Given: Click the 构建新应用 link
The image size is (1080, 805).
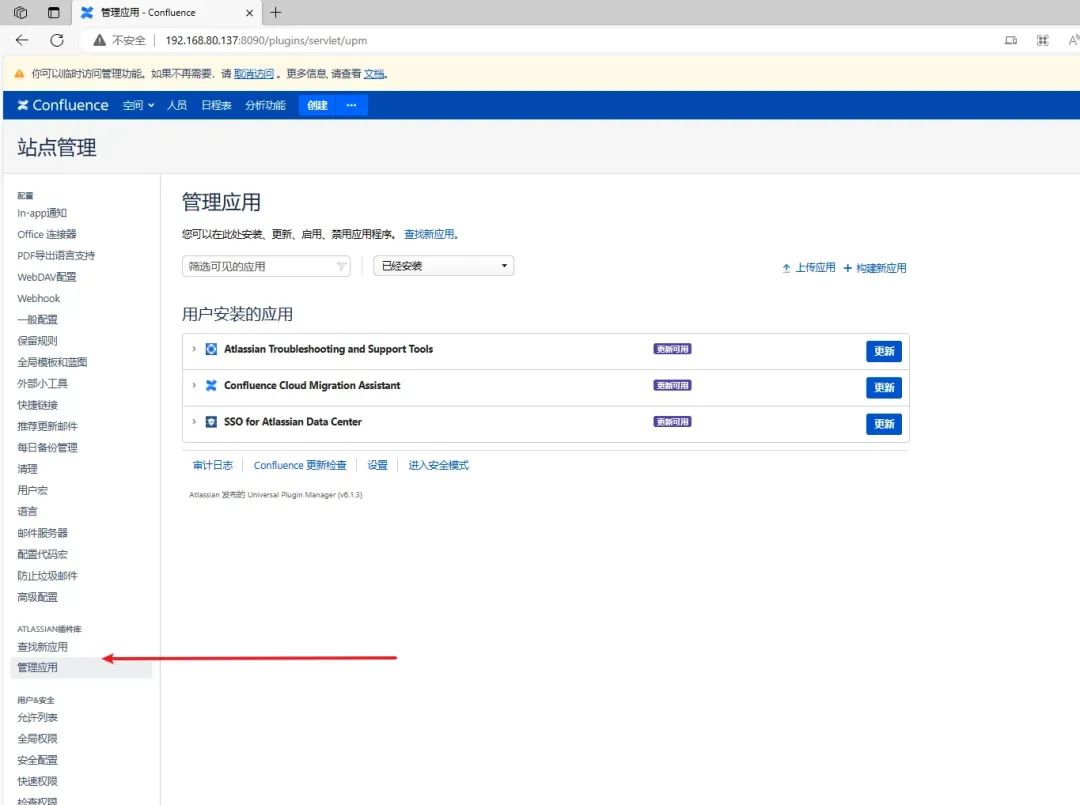Looking at the screenshot, I should click(875, 268).
